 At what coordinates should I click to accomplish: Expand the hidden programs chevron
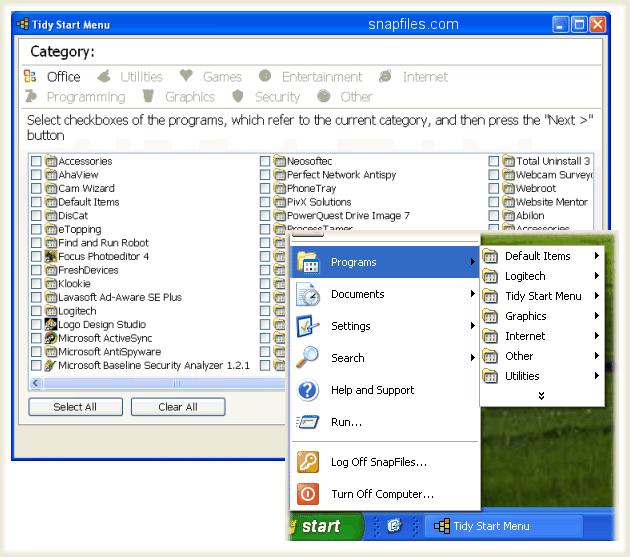pos(542,396)
